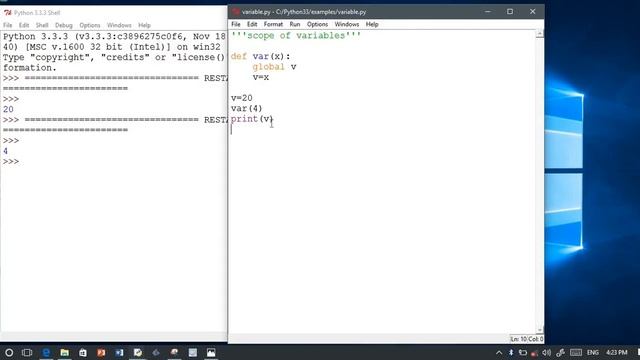Minimize the variable.py editor window
The image size is (640, 360).
pyautogui.click(x=488, y=12)
